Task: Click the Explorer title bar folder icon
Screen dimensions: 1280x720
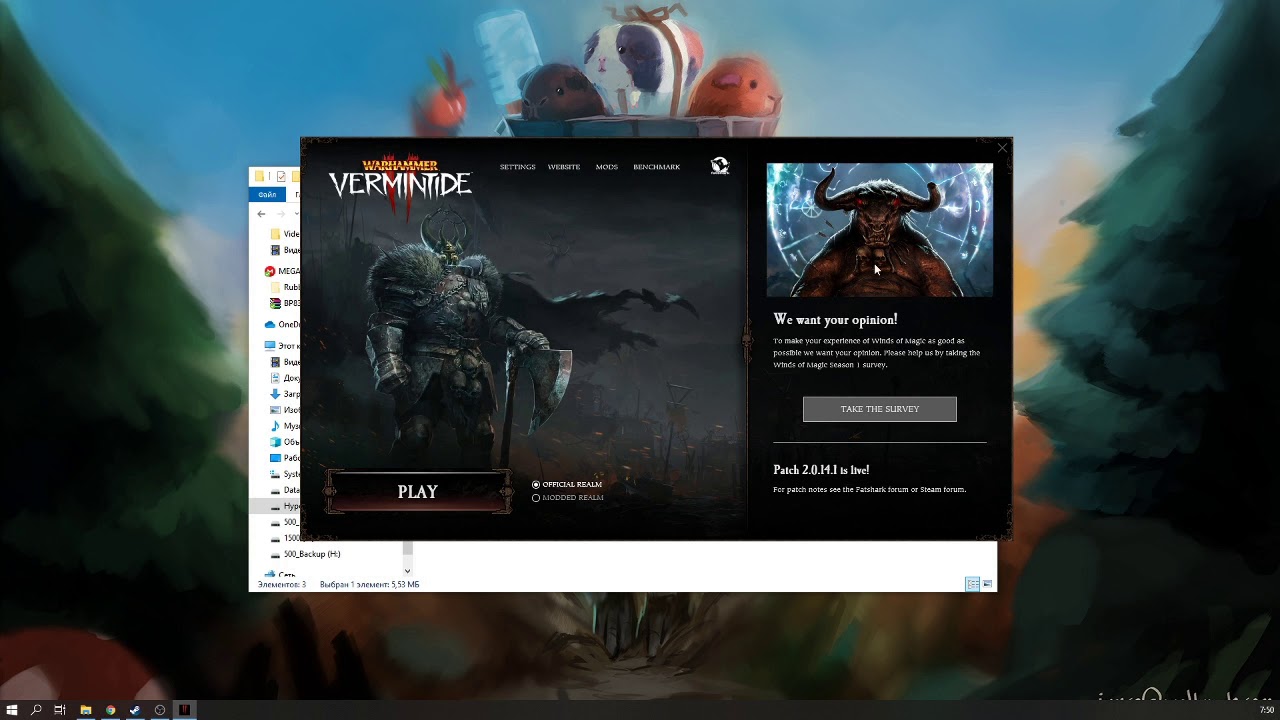Action: tap(259, 176)
